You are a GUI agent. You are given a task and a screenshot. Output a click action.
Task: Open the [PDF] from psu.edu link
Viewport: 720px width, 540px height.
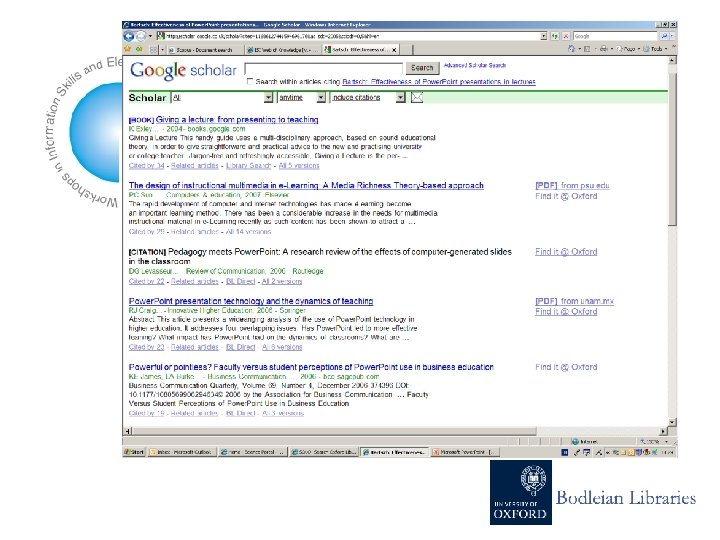pos(572,186)
